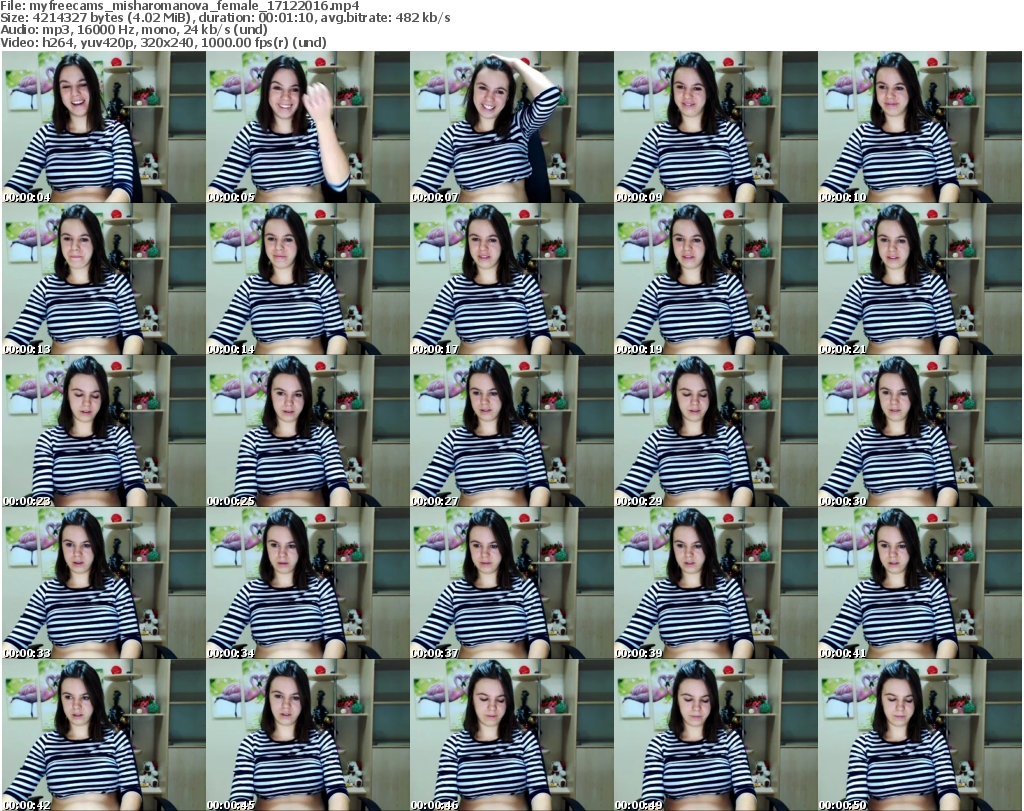
Task: Pick the frame labeled 00:00:10
Action: click(x=919, y=128)
